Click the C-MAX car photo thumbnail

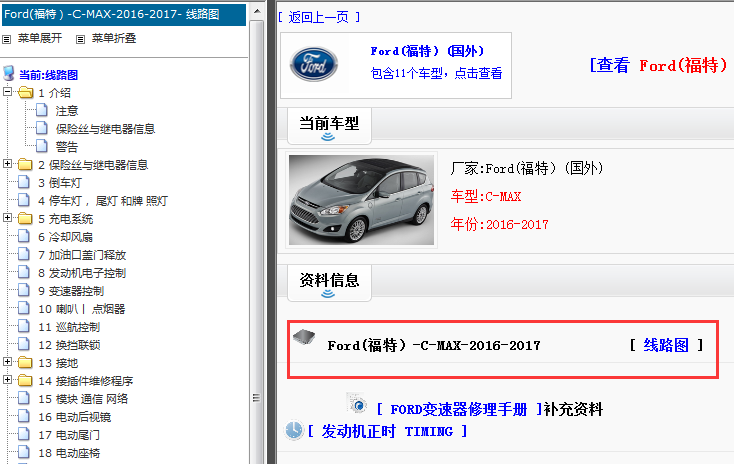[361, 200]
